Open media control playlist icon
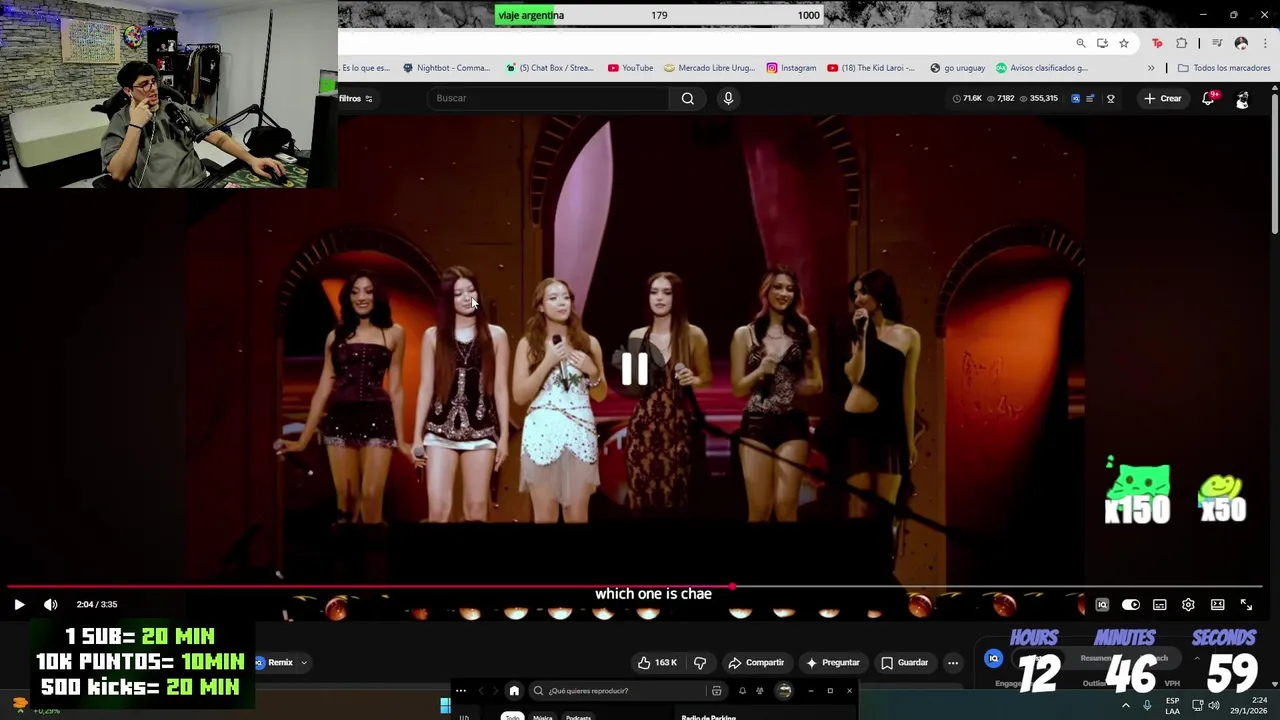The height and width of the screenshot is (720, 1280). [x=1217, y=43]
